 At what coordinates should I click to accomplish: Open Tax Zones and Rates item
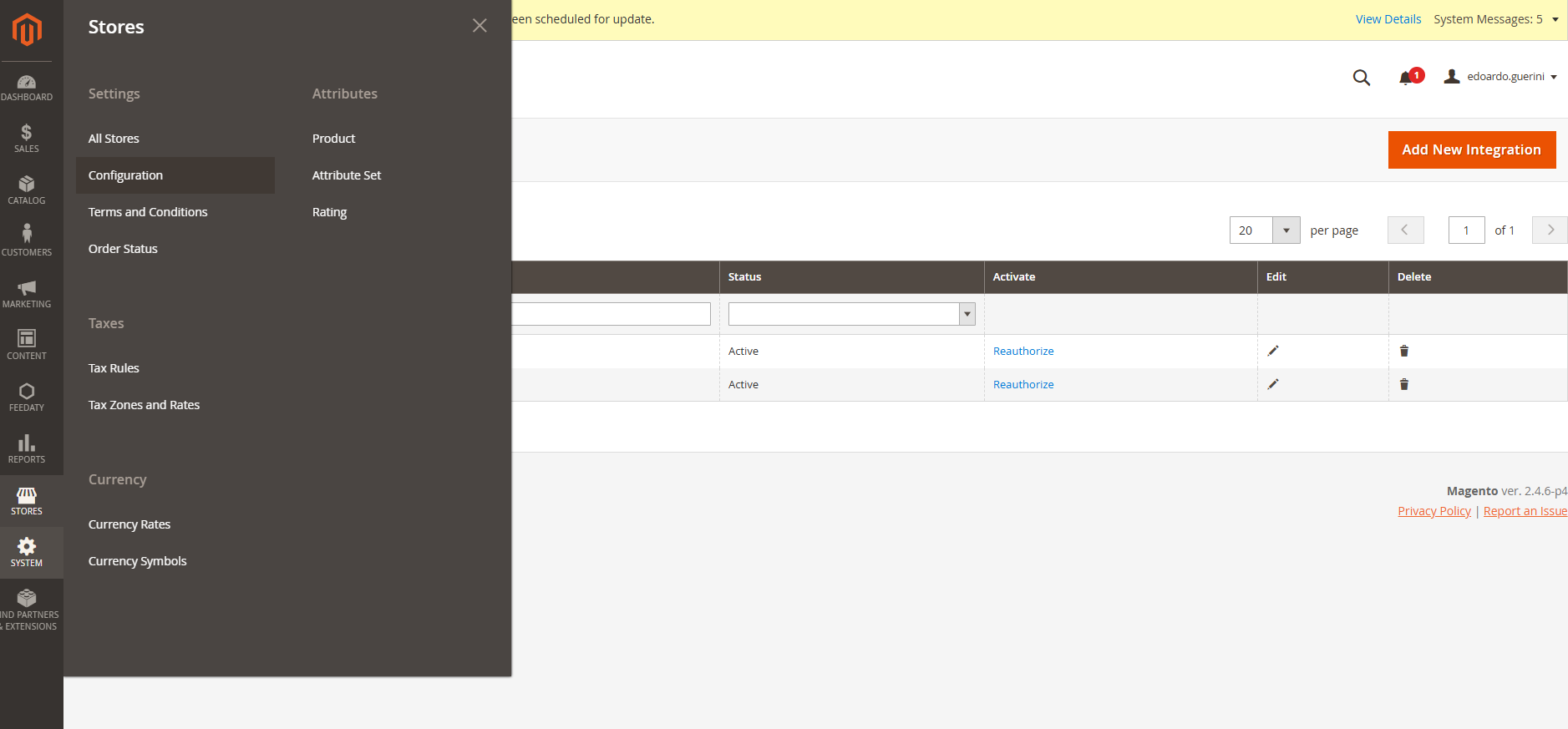(x=144, y=405)
